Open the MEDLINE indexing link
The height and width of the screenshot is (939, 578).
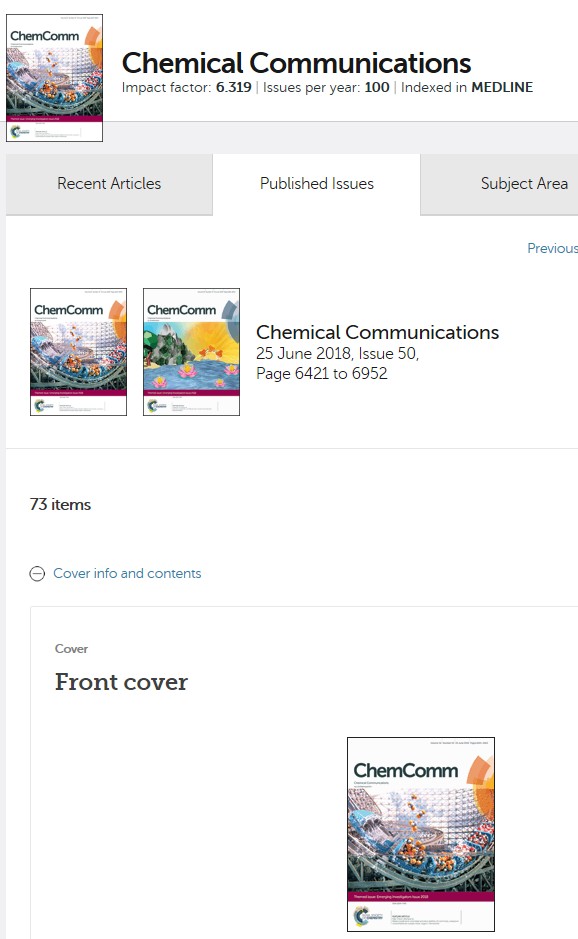502,88
